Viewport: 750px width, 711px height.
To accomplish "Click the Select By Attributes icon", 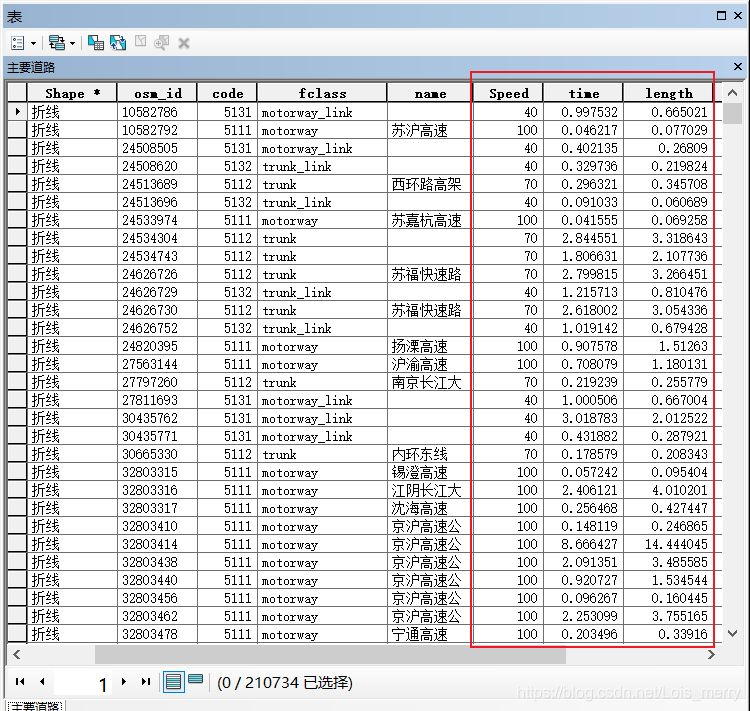I will [x=96, y=43].
